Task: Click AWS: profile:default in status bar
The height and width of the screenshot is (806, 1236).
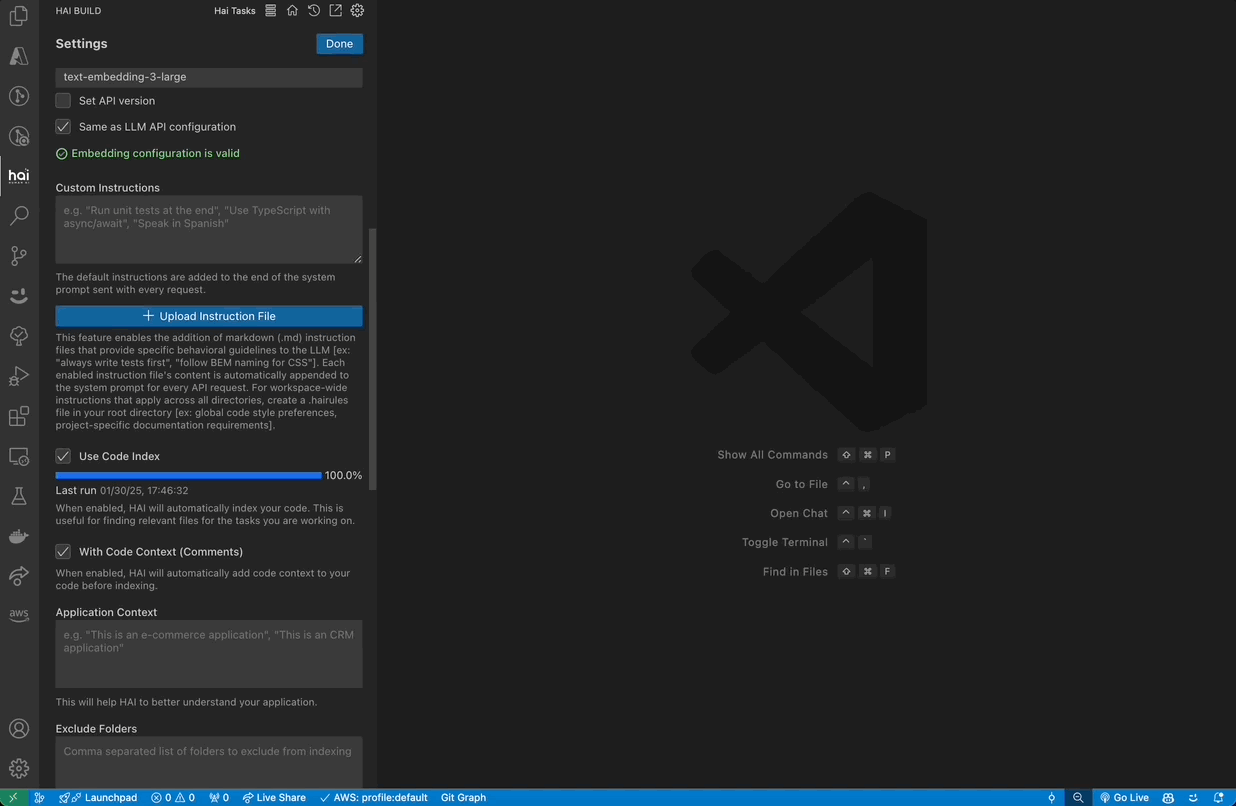Action: 374,798
